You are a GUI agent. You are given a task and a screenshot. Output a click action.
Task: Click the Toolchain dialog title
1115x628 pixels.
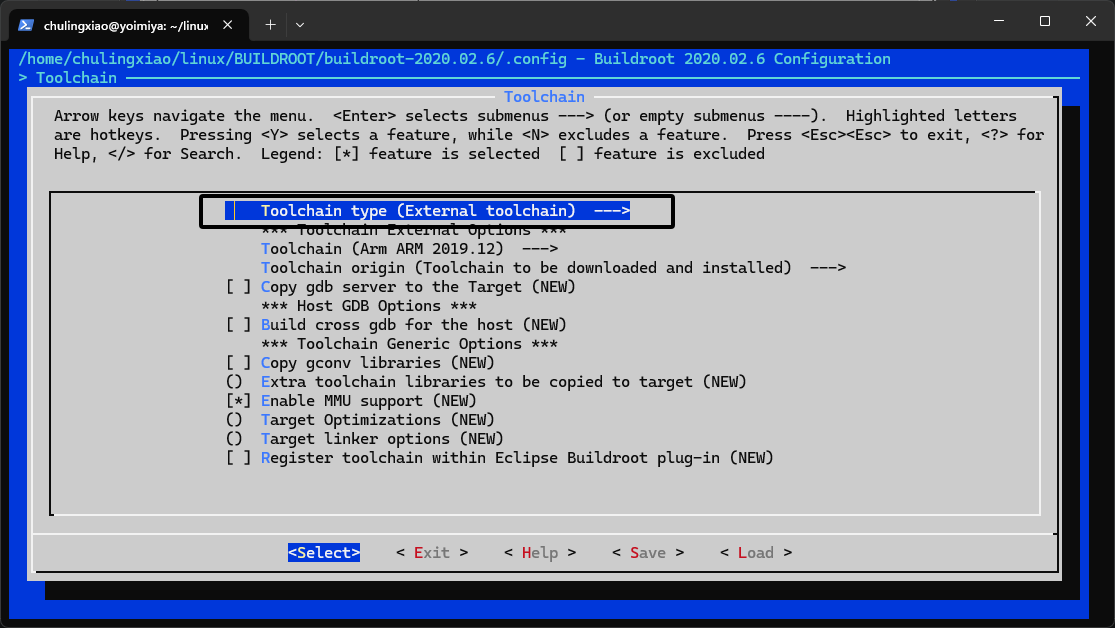tap(545, 97)
